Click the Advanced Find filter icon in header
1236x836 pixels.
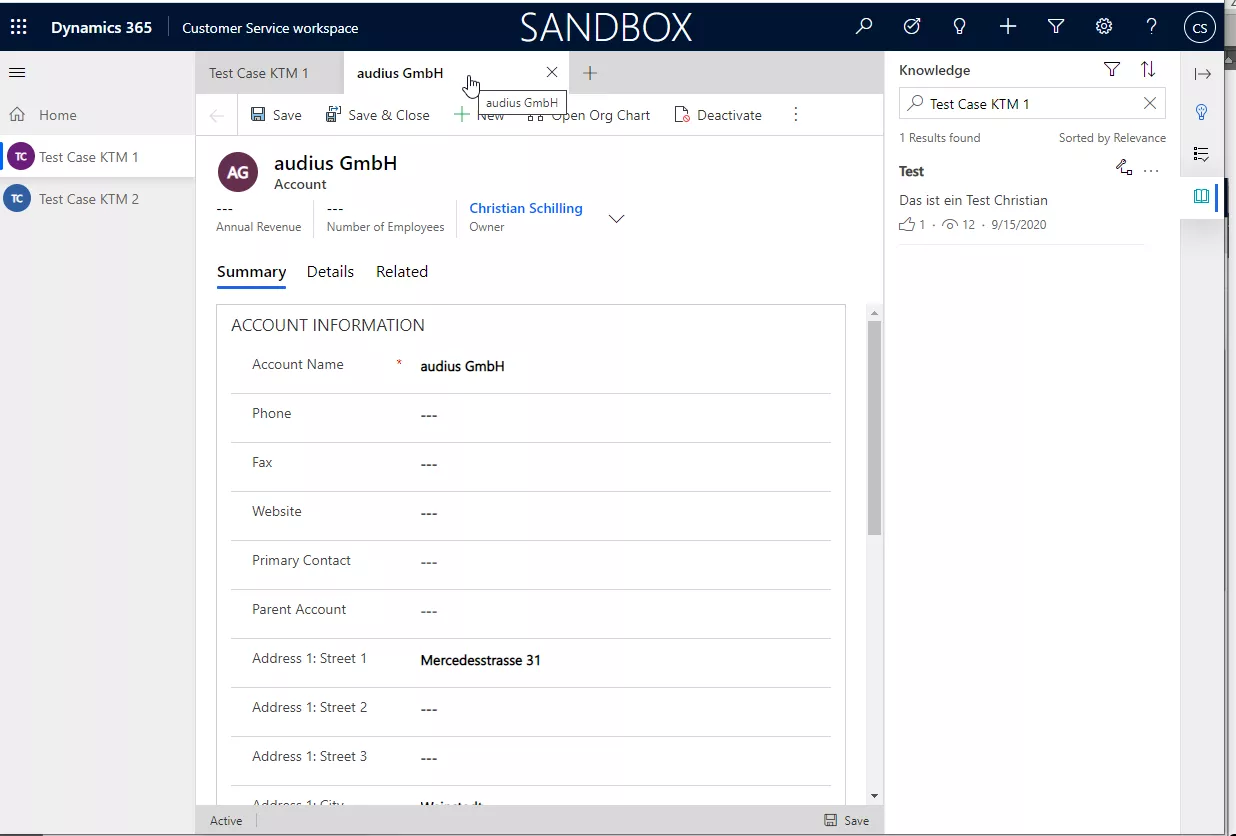pos(1056,27)
